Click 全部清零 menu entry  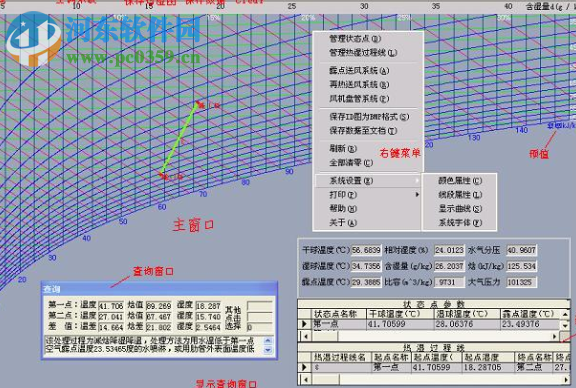[x=351, y=163]
